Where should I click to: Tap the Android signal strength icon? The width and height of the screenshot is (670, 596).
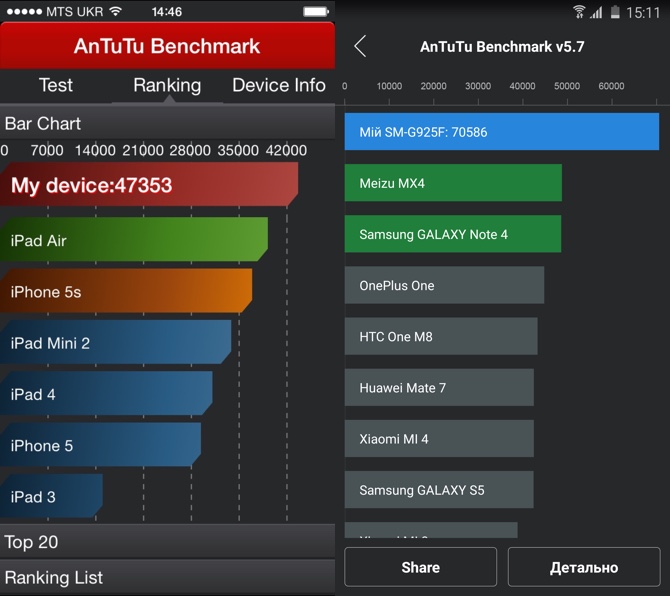click(x=597, y=12)
